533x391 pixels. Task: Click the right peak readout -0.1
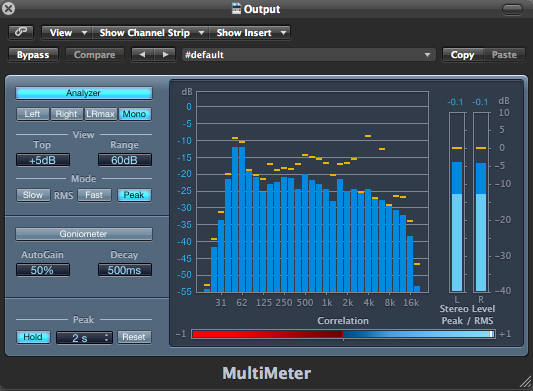click(x=480, y=102)
